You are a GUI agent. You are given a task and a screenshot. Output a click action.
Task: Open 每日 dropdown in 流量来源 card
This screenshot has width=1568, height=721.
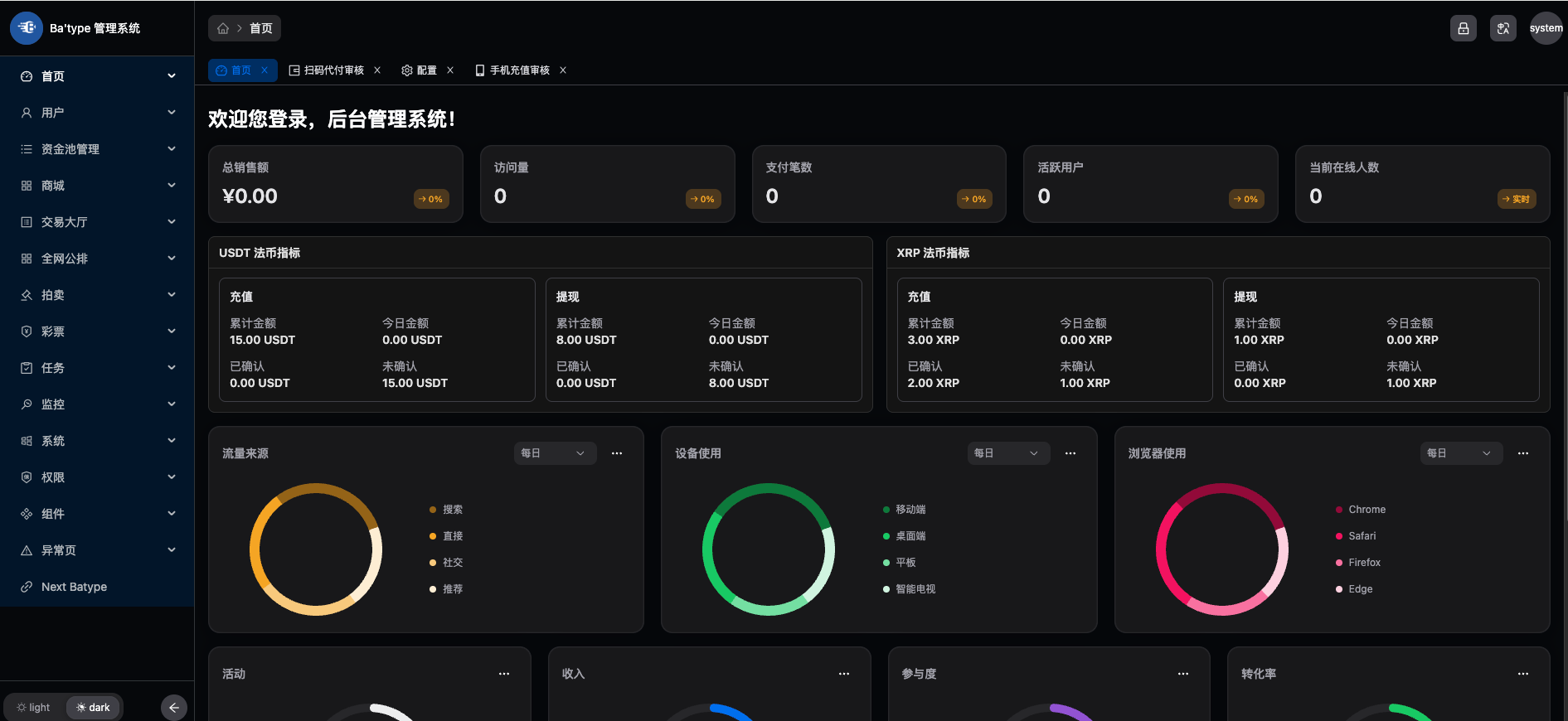coord(555,453)
